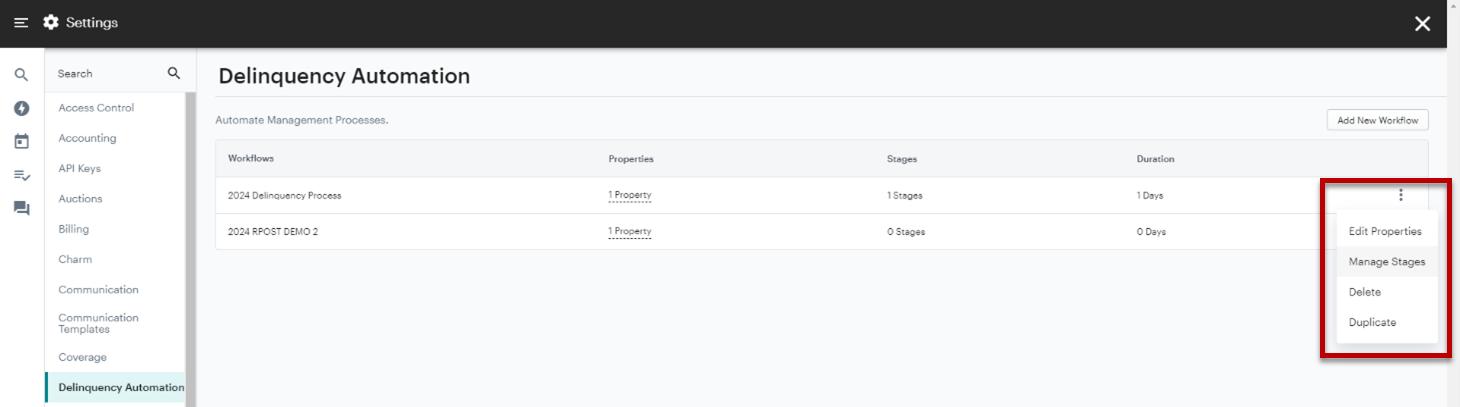Viewport: 1460px width, 407px height.
Task: Open the chat messages icon
Action: click(x=21, y=208)
